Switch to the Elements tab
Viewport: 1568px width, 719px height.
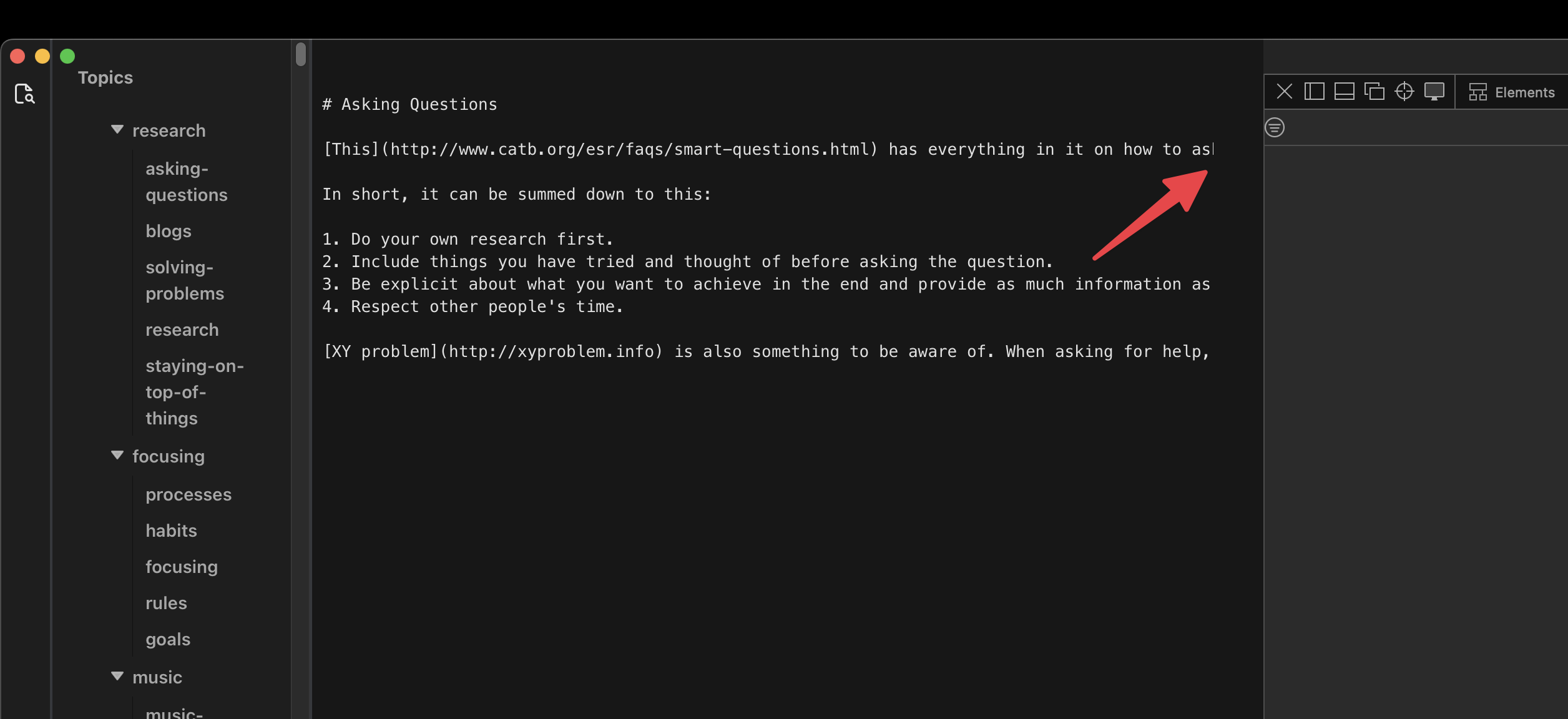pyautogui.click(x=1511, y=92)
